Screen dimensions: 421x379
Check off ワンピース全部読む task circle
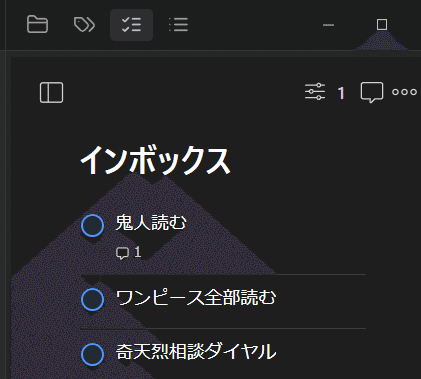pyautogui.click(x=93, y=300)
